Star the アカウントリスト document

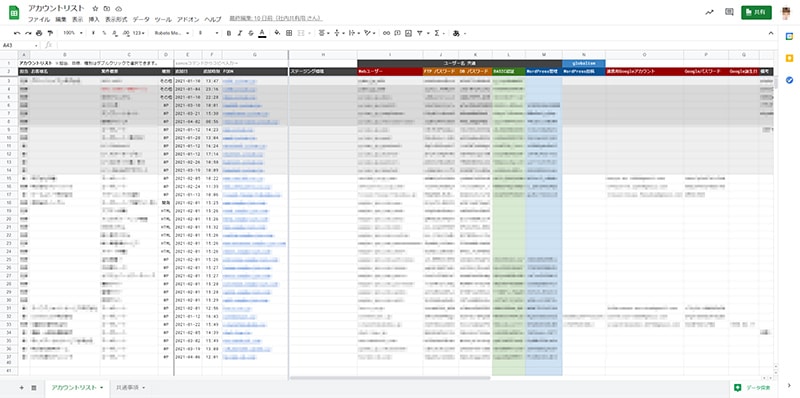tap(95, 9)
